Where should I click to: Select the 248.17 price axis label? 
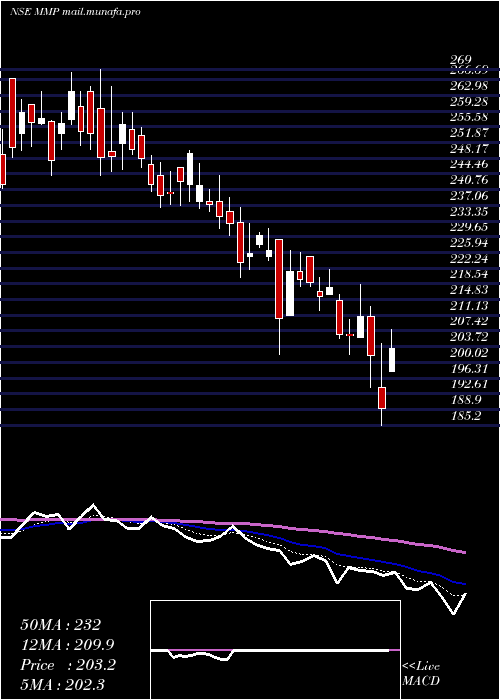(x=469, y=149)
